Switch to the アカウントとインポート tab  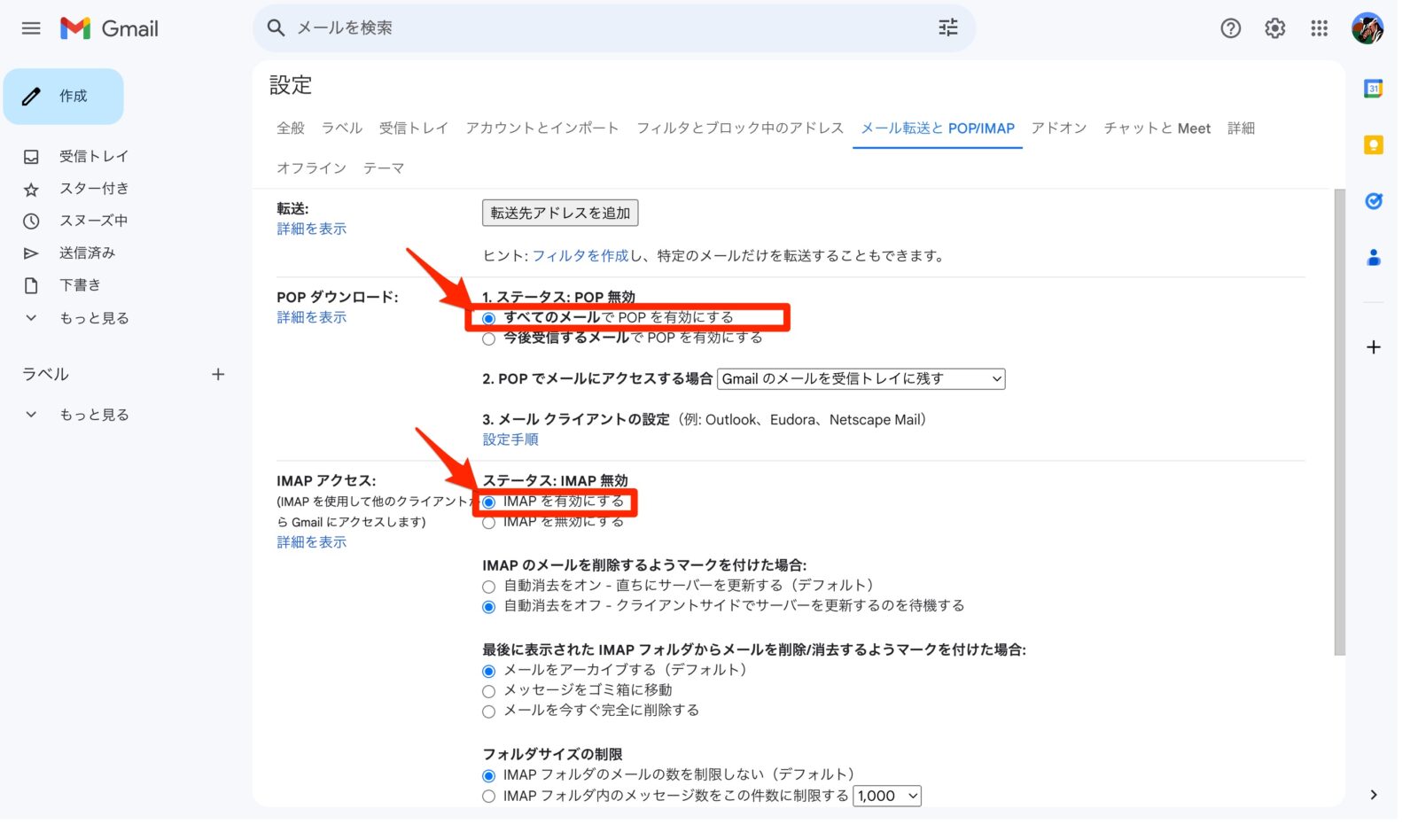click(542, 128)
